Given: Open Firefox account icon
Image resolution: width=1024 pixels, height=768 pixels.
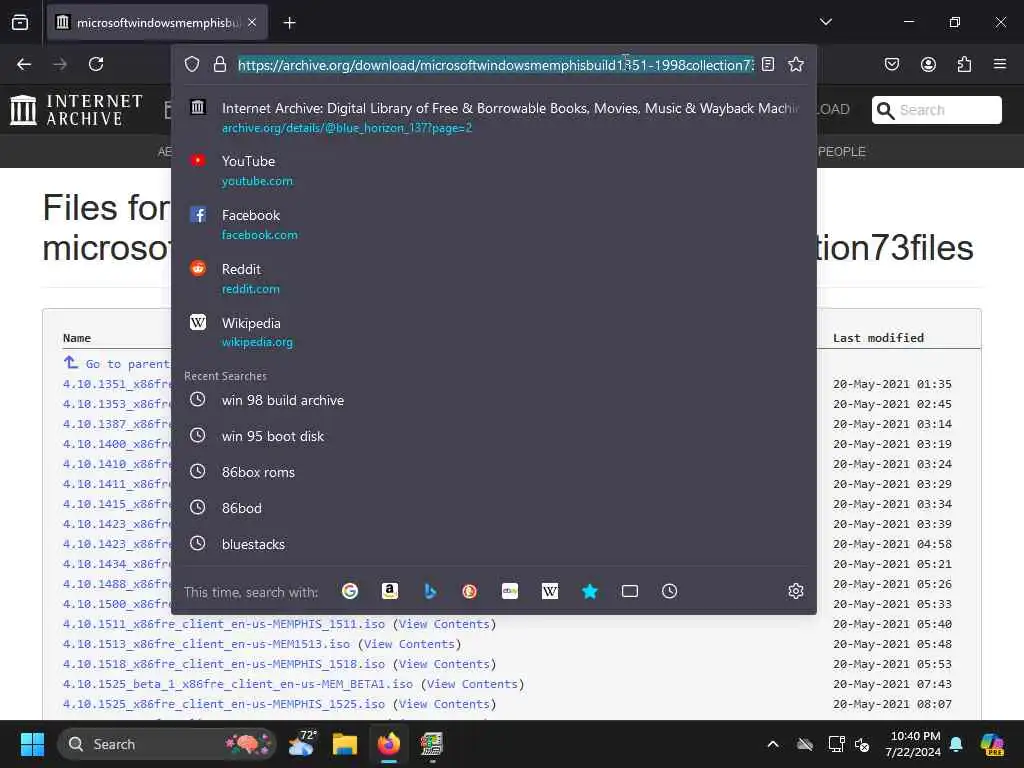Looking at the screenshot, I should (x=928, y=64).
